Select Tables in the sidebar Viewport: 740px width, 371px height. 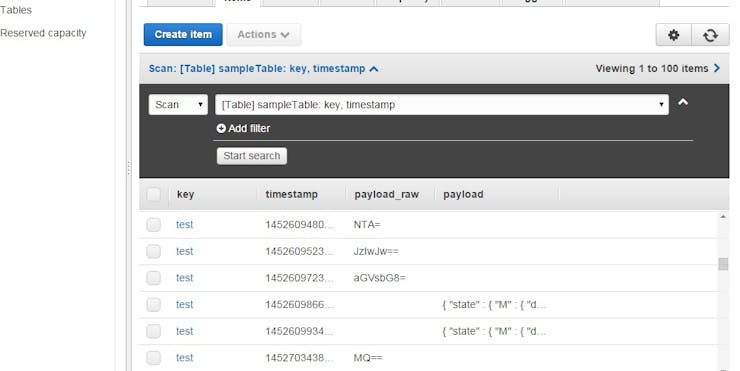pos(16,10)
